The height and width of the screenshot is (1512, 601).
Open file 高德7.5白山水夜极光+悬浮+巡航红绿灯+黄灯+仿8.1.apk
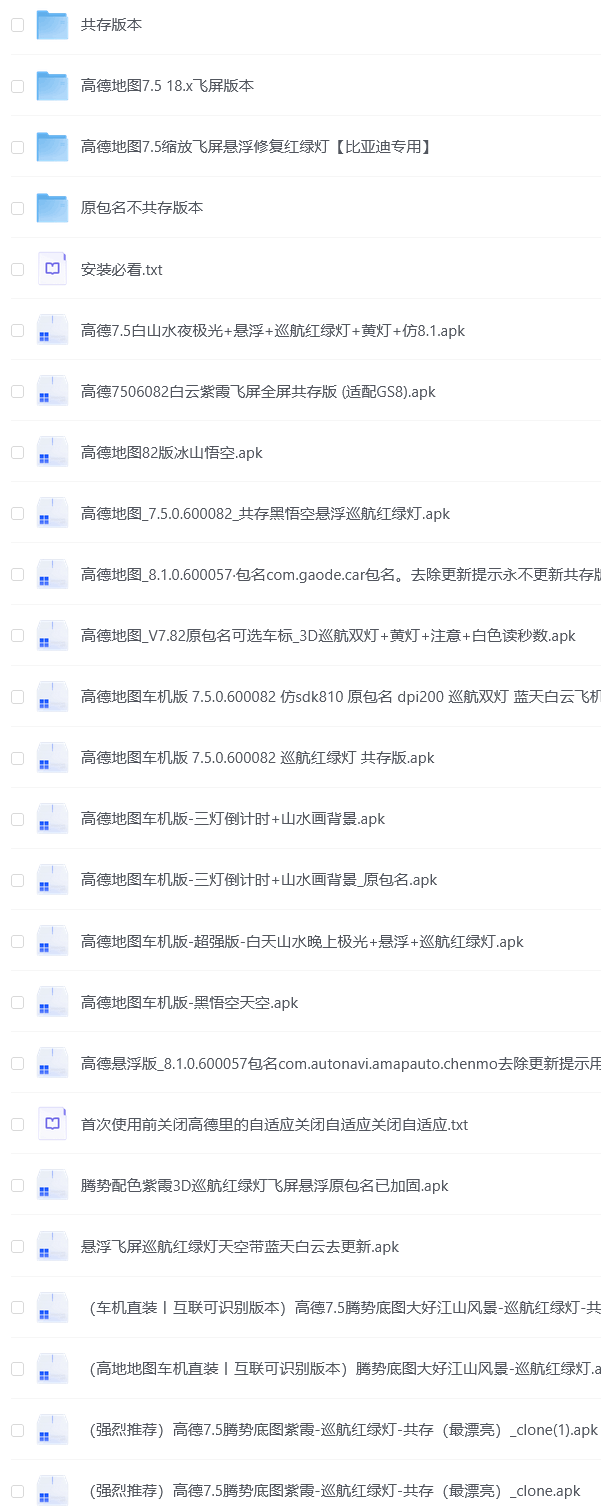point(272,330)
